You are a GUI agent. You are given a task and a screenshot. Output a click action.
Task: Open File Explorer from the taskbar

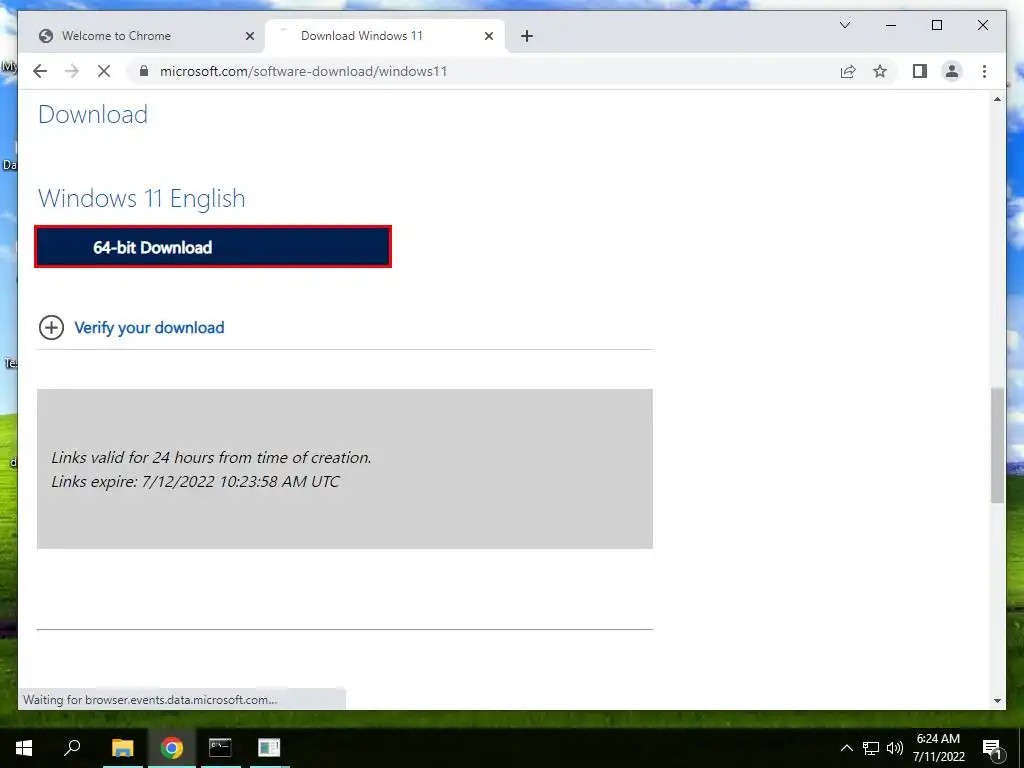click(123, 748)
